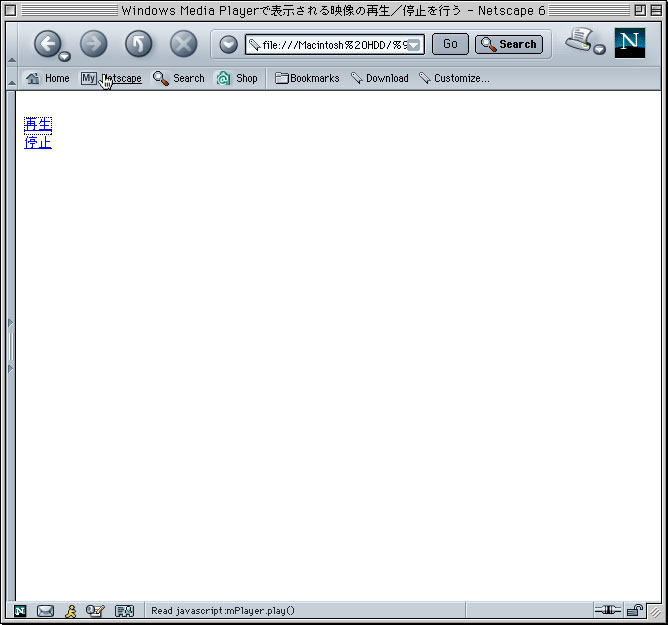Open the Print button dropdown arrow

pyautogui.click(x=600, y=49)
